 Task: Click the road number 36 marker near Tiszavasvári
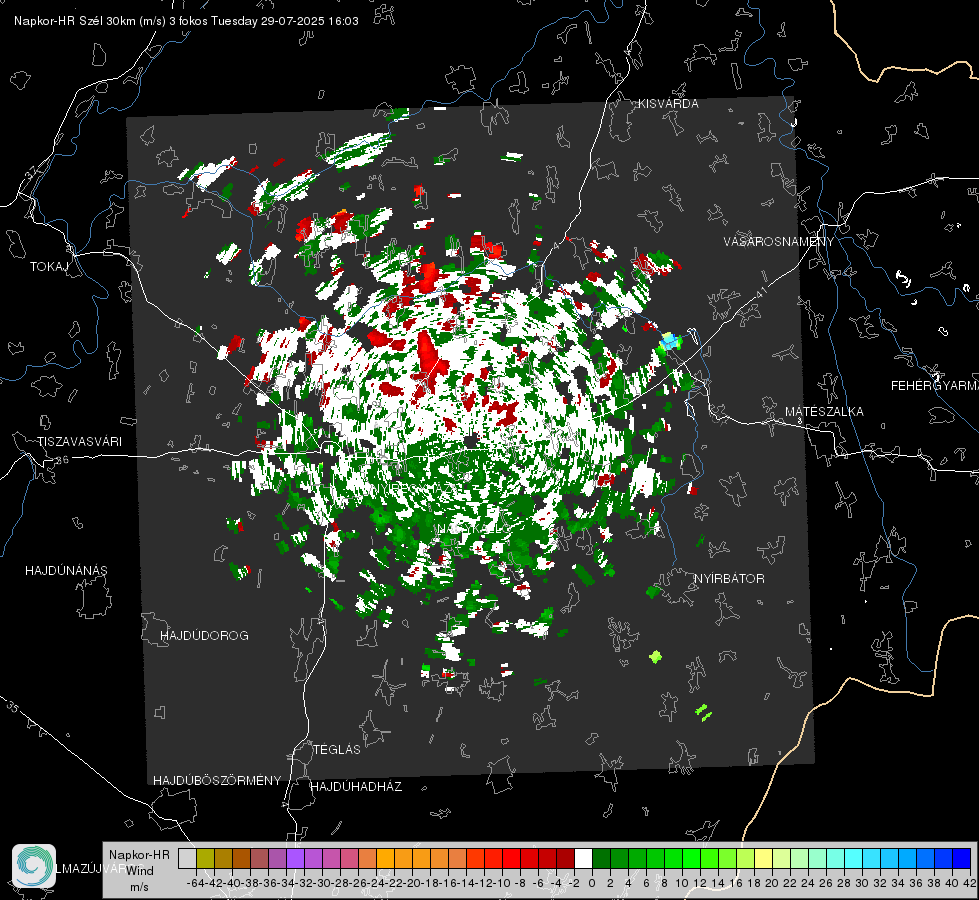62,460
